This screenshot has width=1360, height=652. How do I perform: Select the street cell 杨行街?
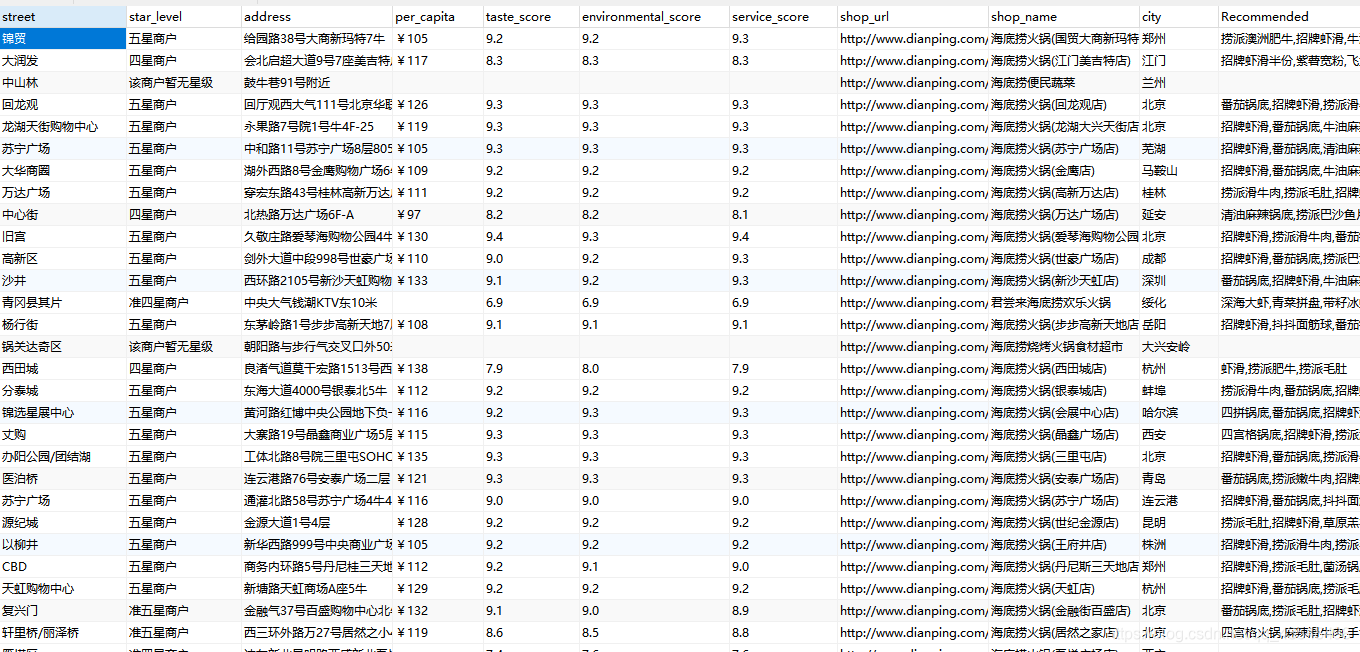pos(63,324)
